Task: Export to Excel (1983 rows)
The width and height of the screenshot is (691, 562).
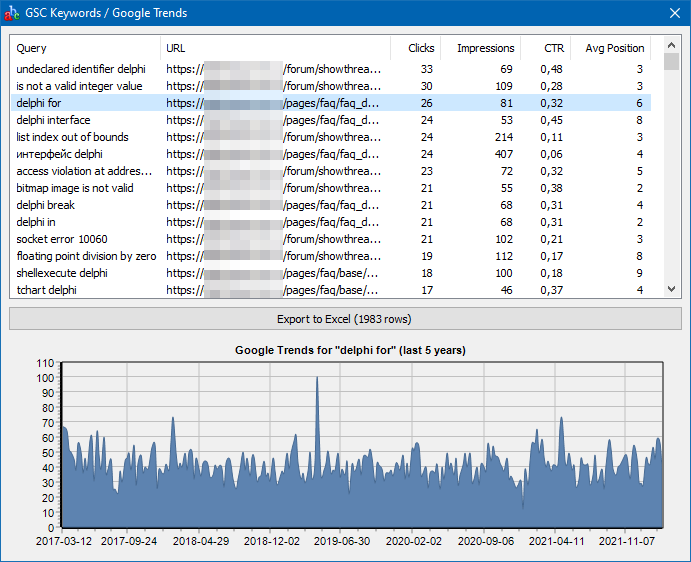Action: pos(345,319)
